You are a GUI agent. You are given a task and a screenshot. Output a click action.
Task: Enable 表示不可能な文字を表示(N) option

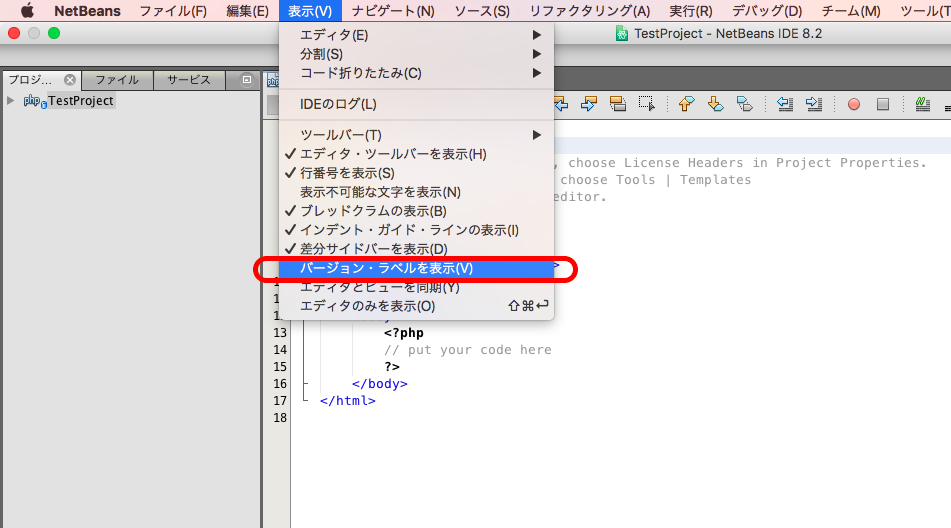pos(417,192)
